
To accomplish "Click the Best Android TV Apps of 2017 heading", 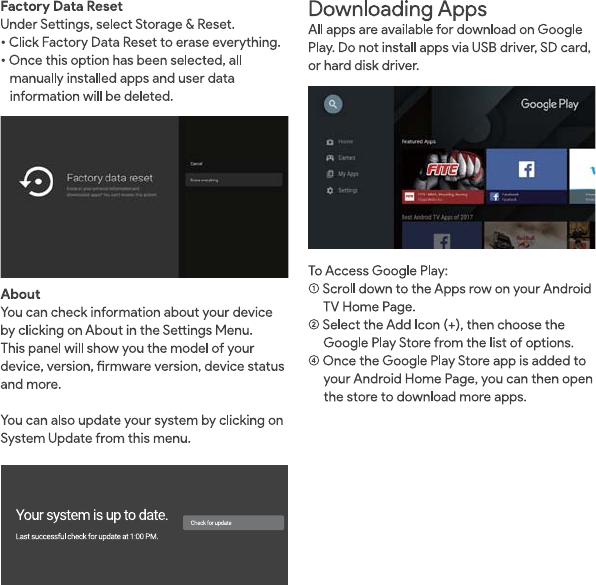I will tap(437, 217).
